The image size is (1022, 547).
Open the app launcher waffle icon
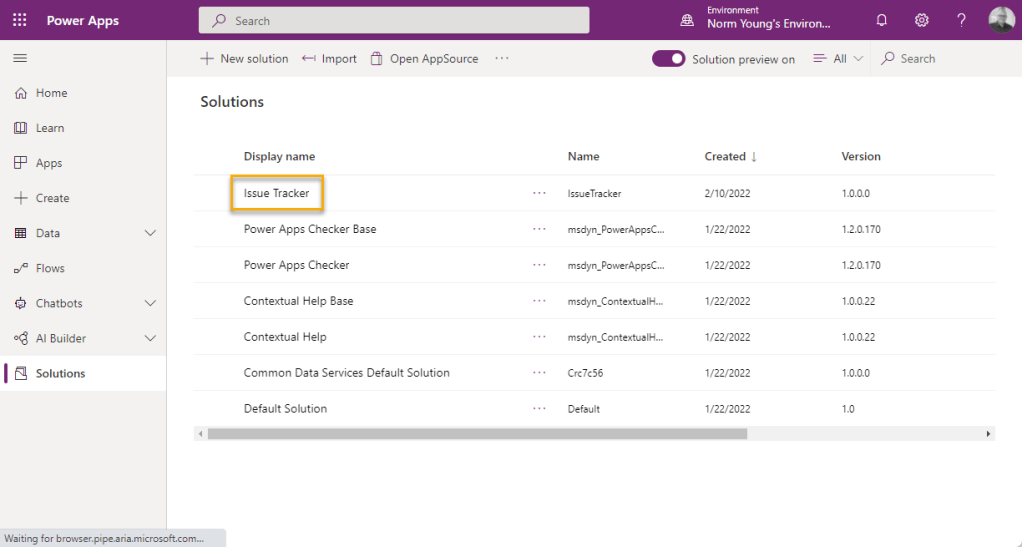point(20,20)
